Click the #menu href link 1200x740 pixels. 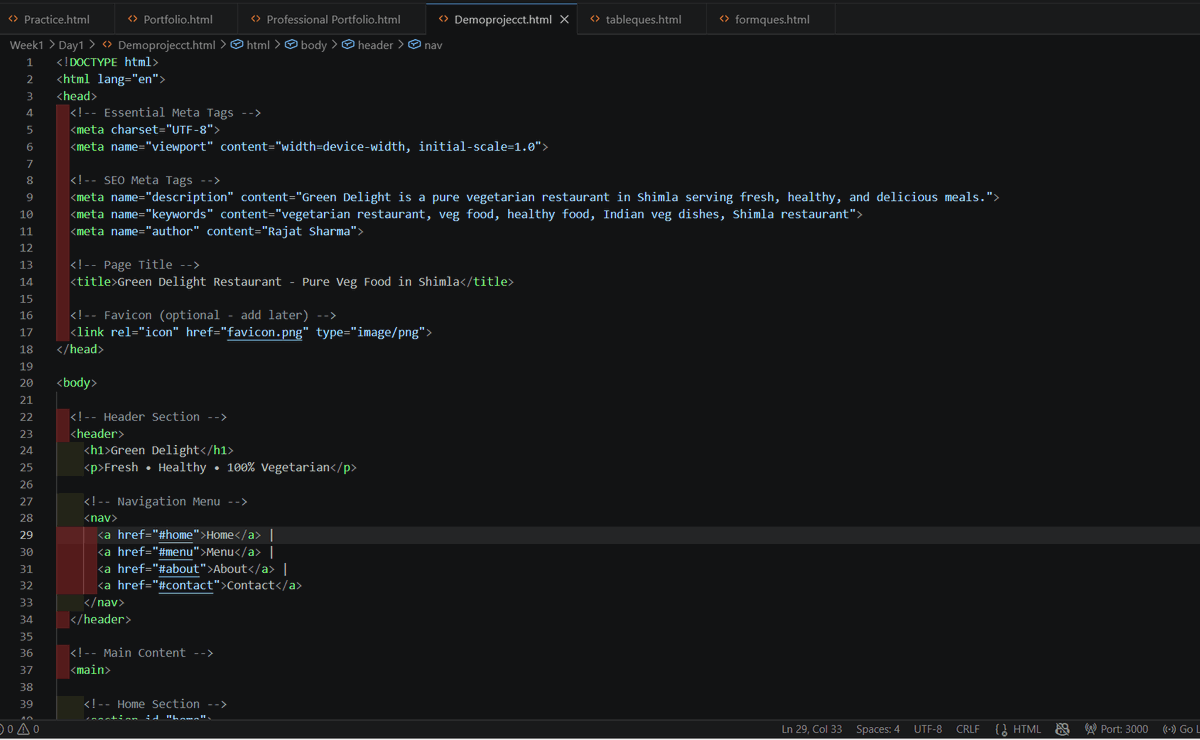pos(176,552)
